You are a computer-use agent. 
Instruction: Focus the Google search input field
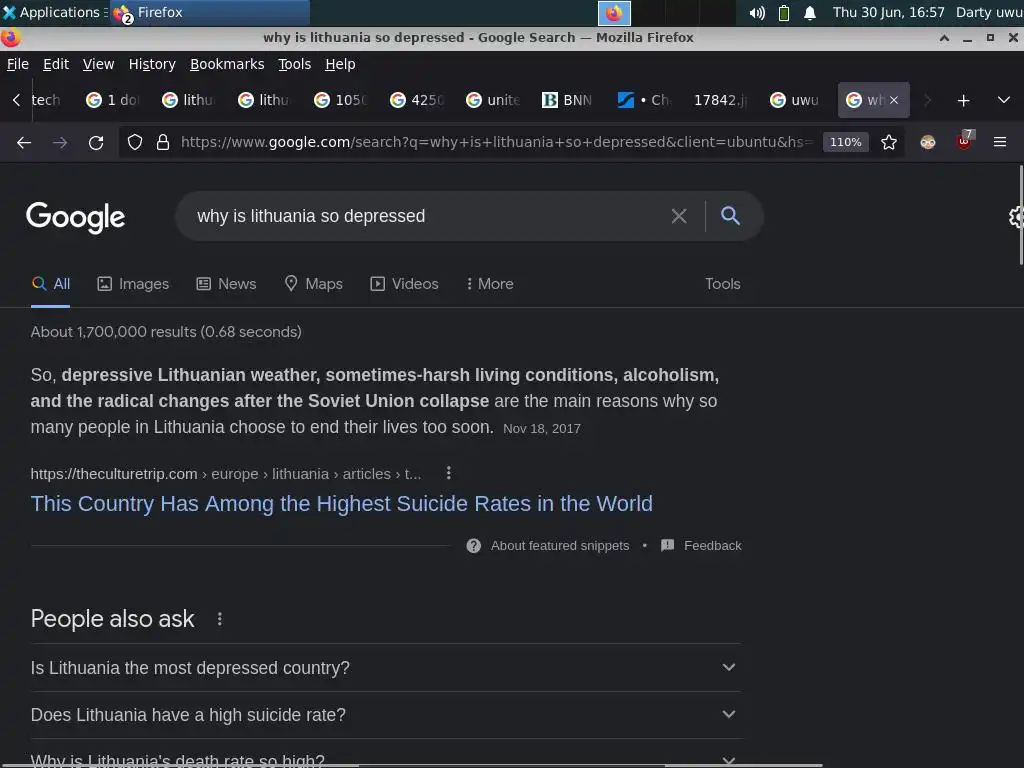(428, 216)
